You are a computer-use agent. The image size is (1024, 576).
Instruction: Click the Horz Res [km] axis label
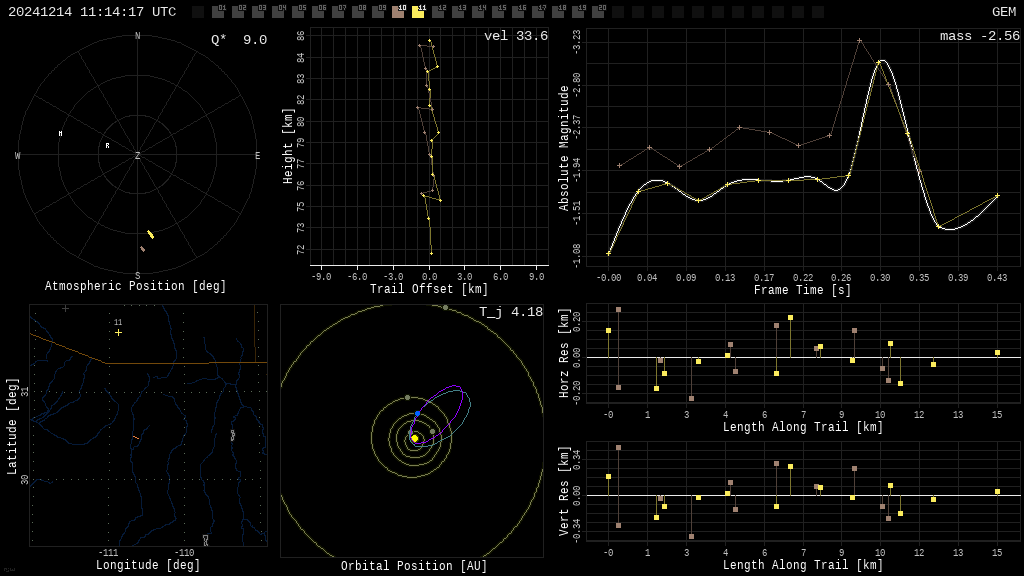pos(564,353)
